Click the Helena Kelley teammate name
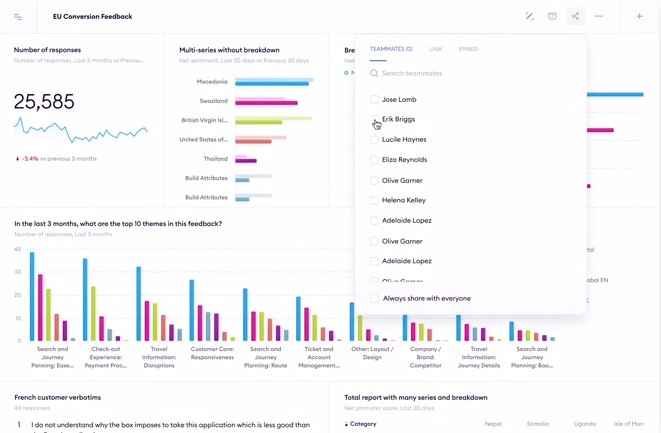This screenshot has width=661, height=433. 404,200
